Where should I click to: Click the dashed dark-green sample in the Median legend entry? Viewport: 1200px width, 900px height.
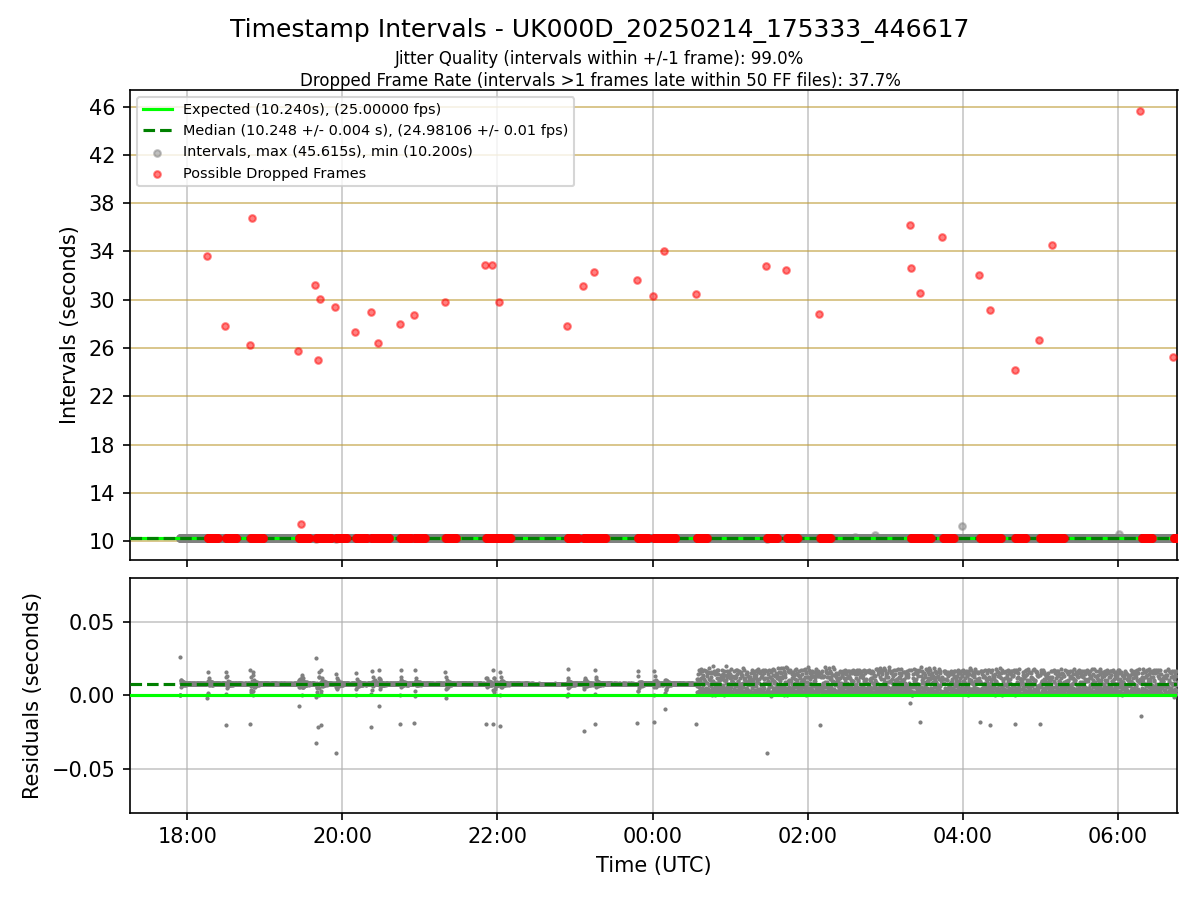coord(158,131)
